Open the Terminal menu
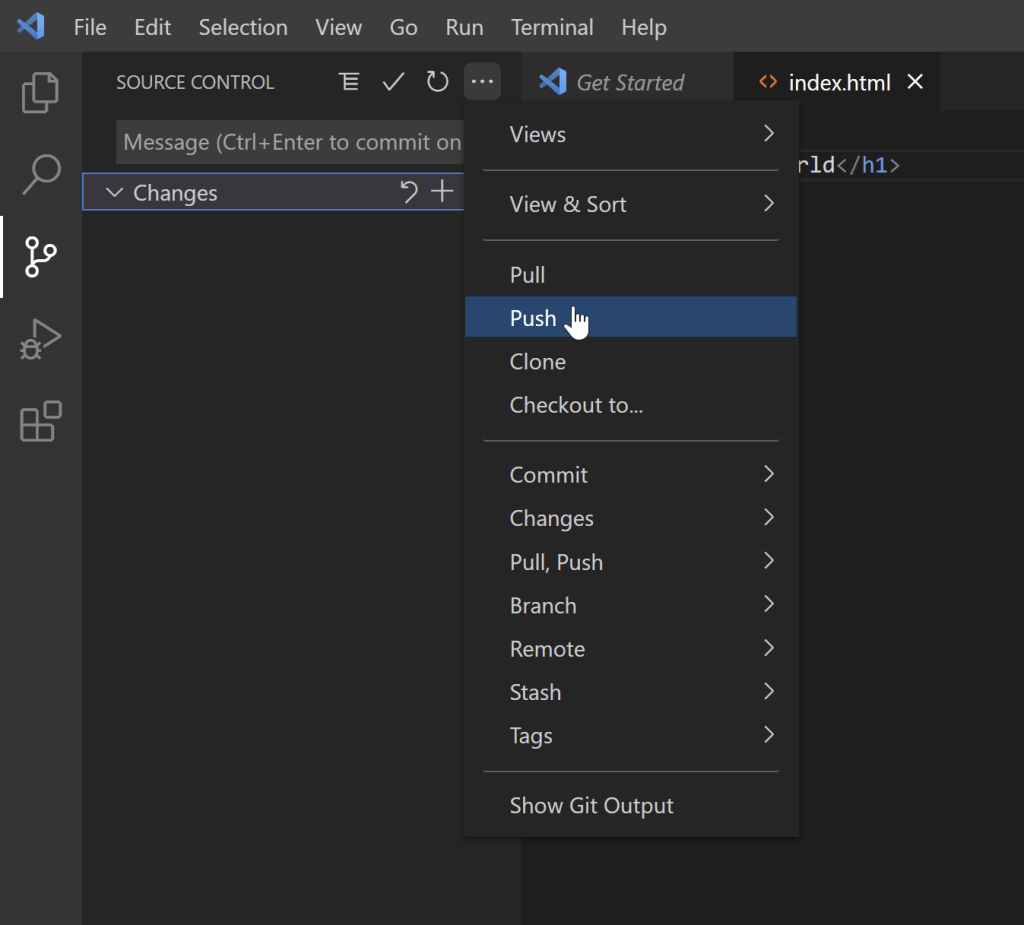Viewport: 1024px width, 925px height. (x=552, y=27)
